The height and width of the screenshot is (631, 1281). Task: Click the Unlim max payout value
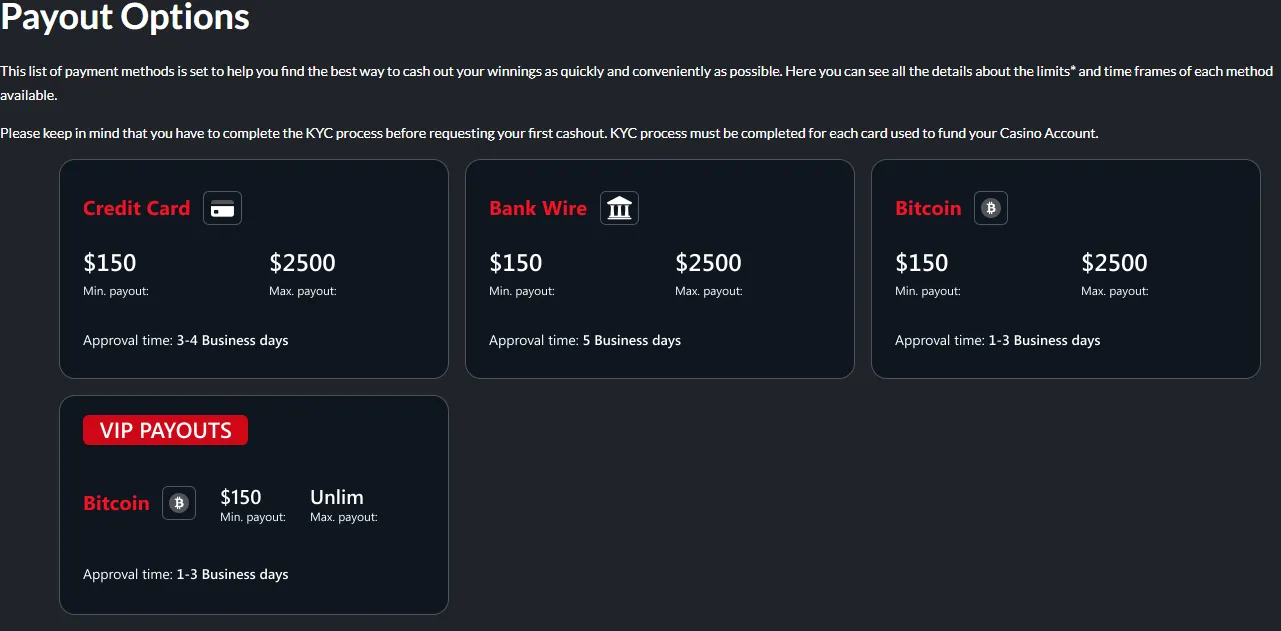pyautogui.click(x=337, y=497)
